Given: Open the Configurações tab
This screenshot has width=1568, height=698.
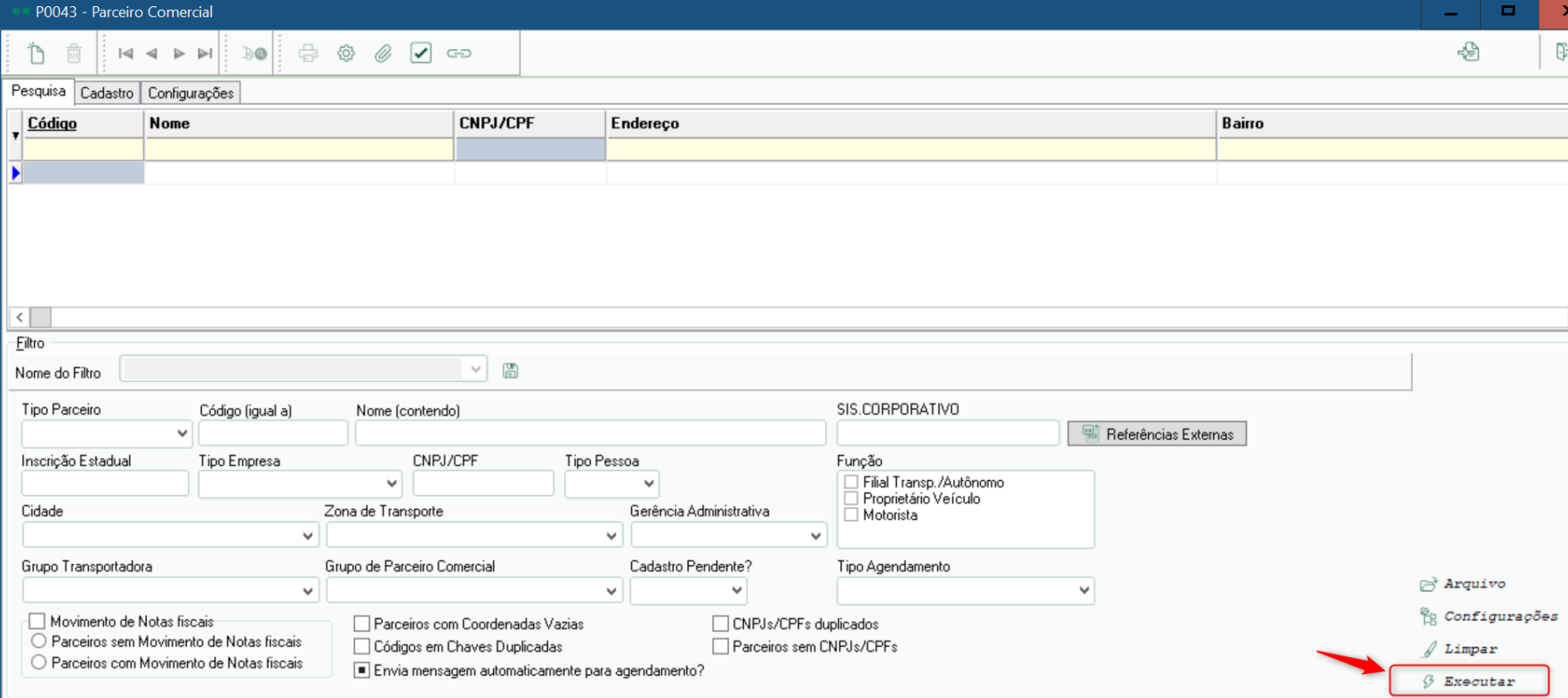Looking at the screenshot, I should [x=190, y=93].
